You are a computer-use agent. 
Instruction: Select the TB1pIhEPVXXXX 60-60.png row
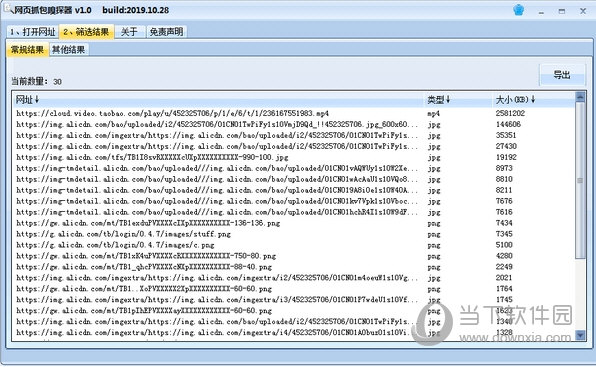(x=294, y=311)
